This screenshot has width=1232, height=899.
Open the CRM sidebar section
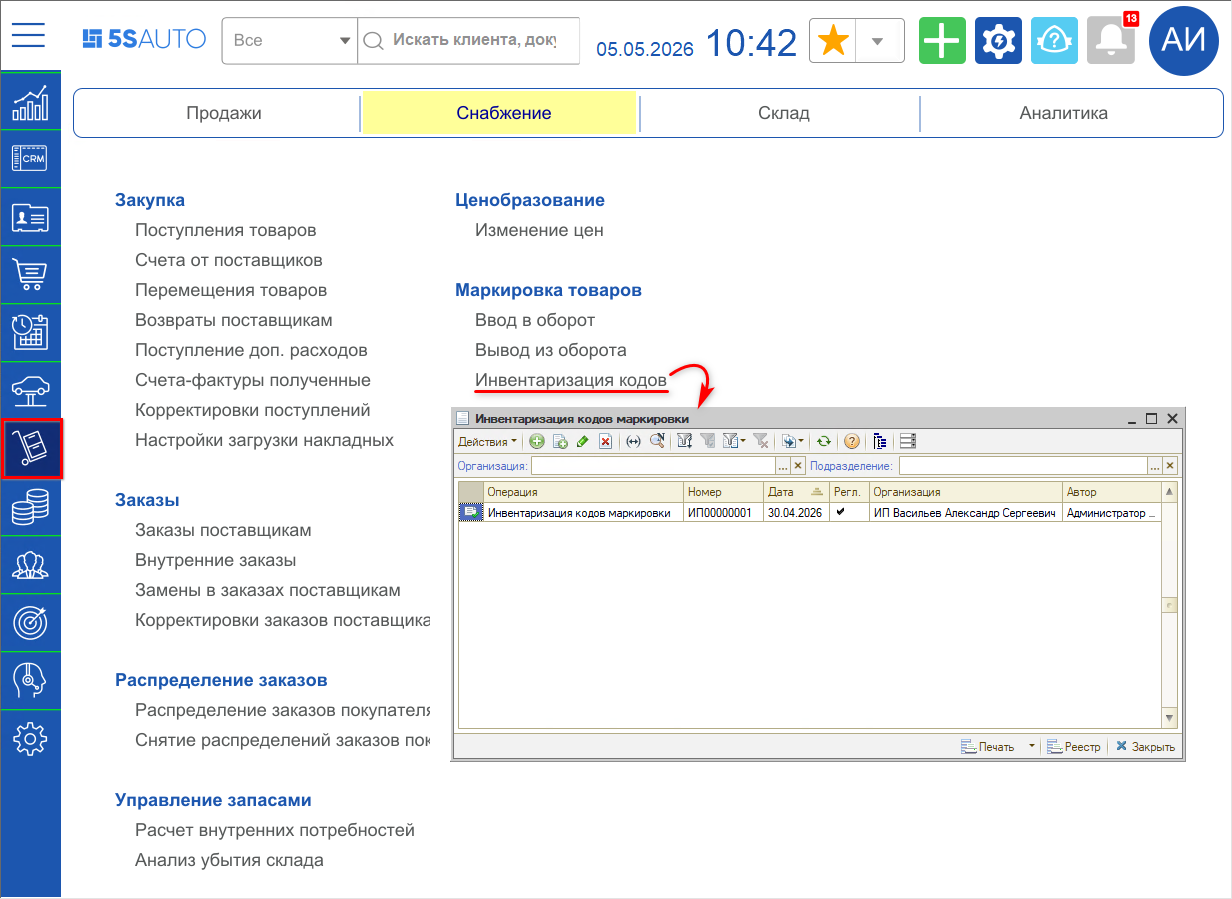pos(30,159)
